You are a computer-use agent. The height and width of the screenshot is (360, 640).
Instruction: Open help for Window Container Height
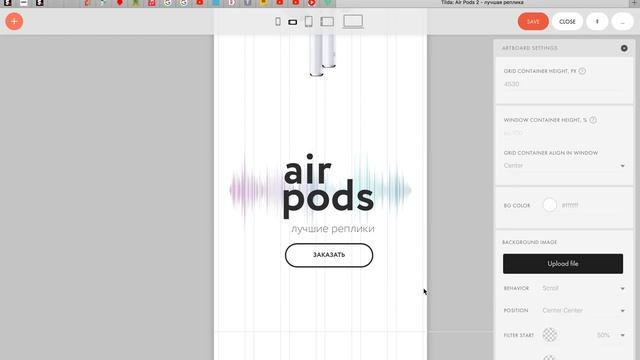click(x=593, y=120)
